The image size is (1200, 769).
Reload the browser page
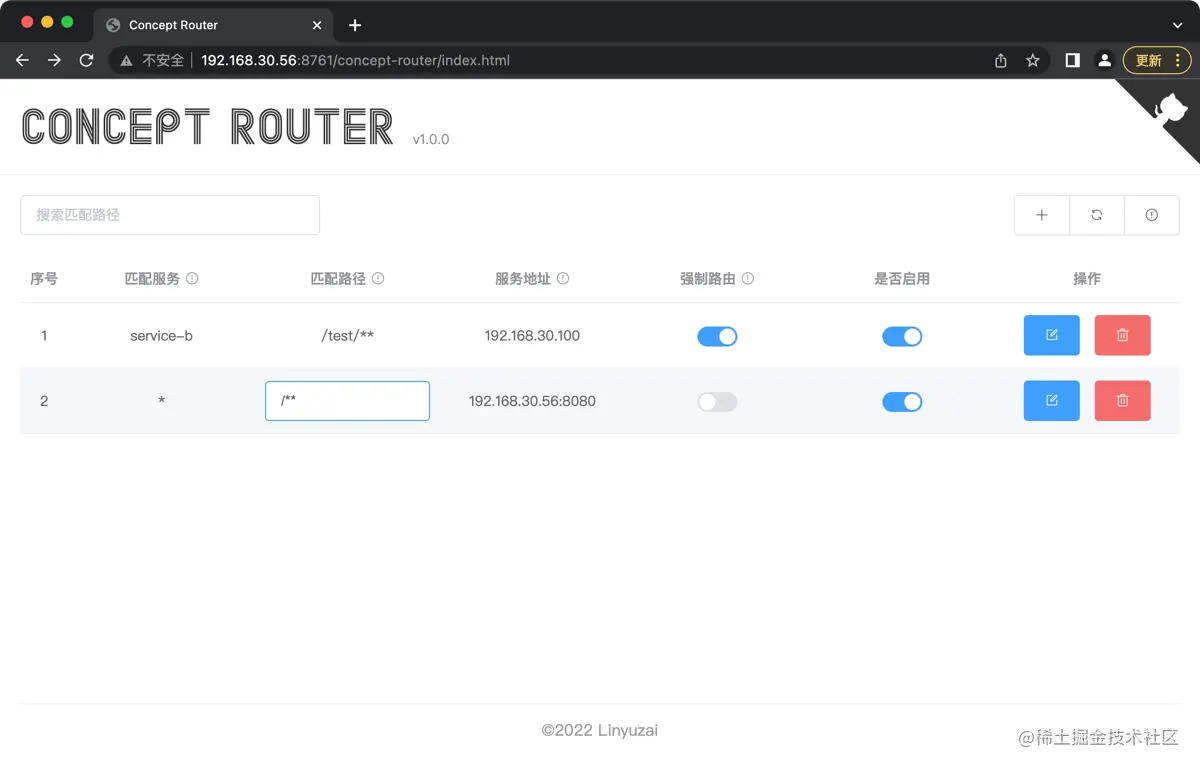86,60
